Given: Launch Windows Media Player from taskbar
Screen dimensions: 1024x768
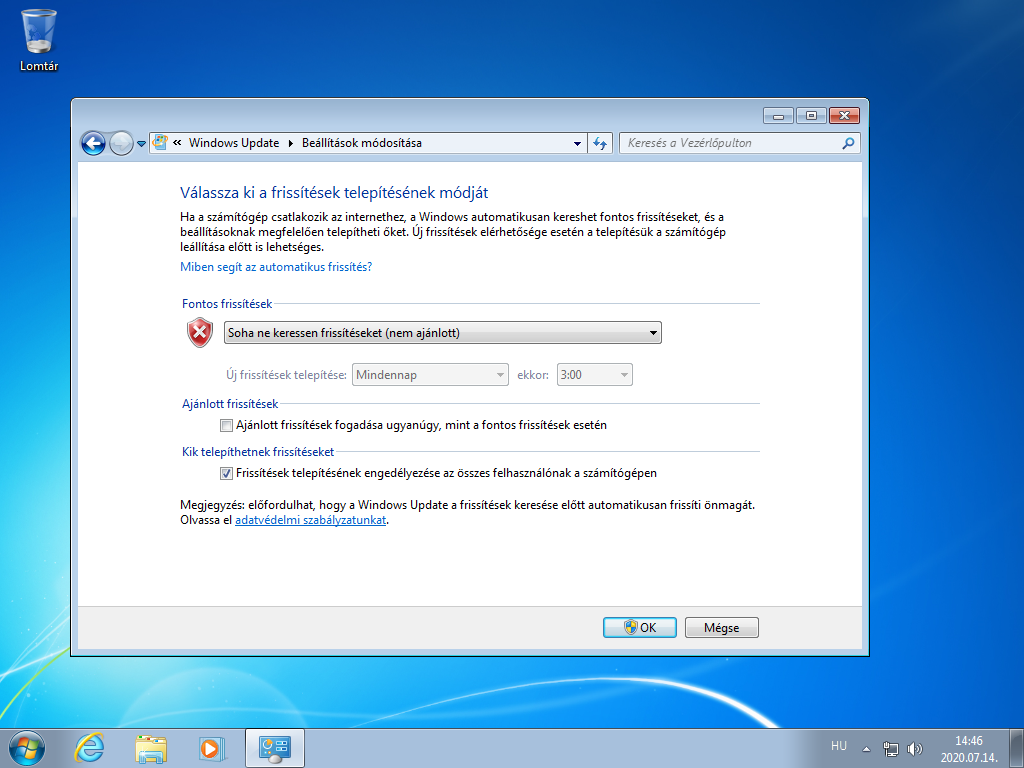Looking at the screenshot, I should 212,748.
